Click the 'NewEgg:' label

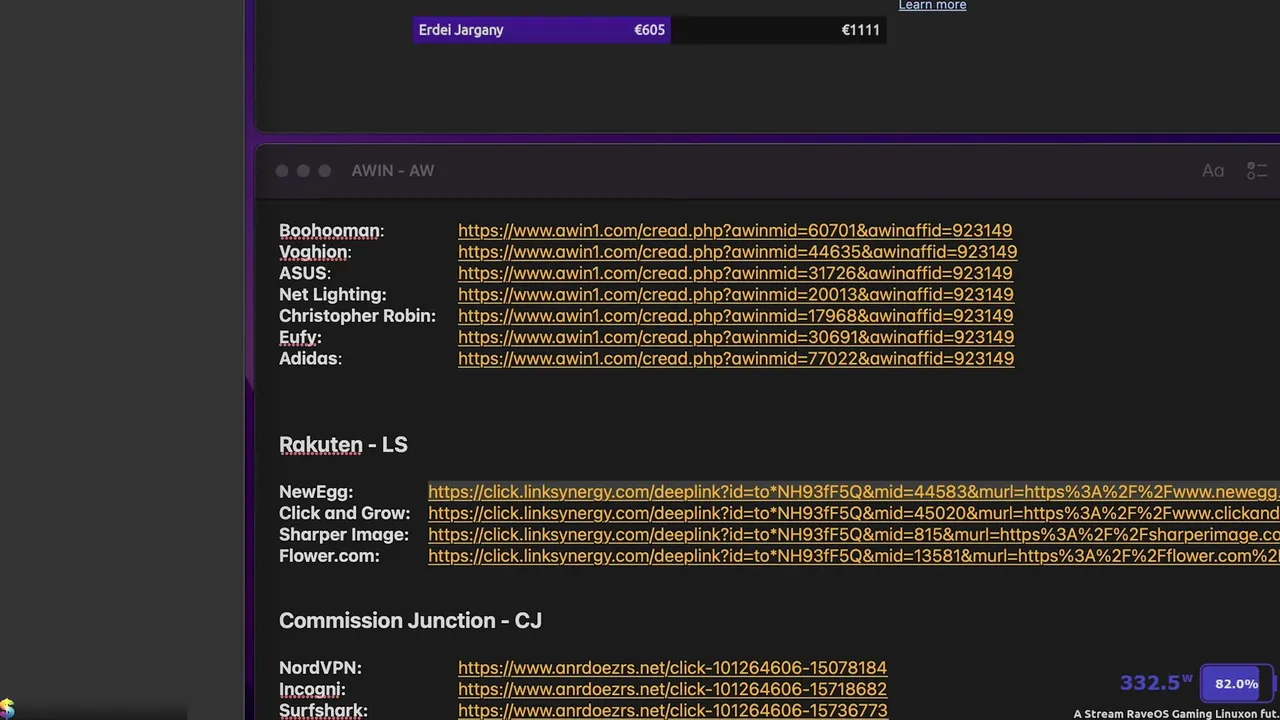click(x=316, y=492)
